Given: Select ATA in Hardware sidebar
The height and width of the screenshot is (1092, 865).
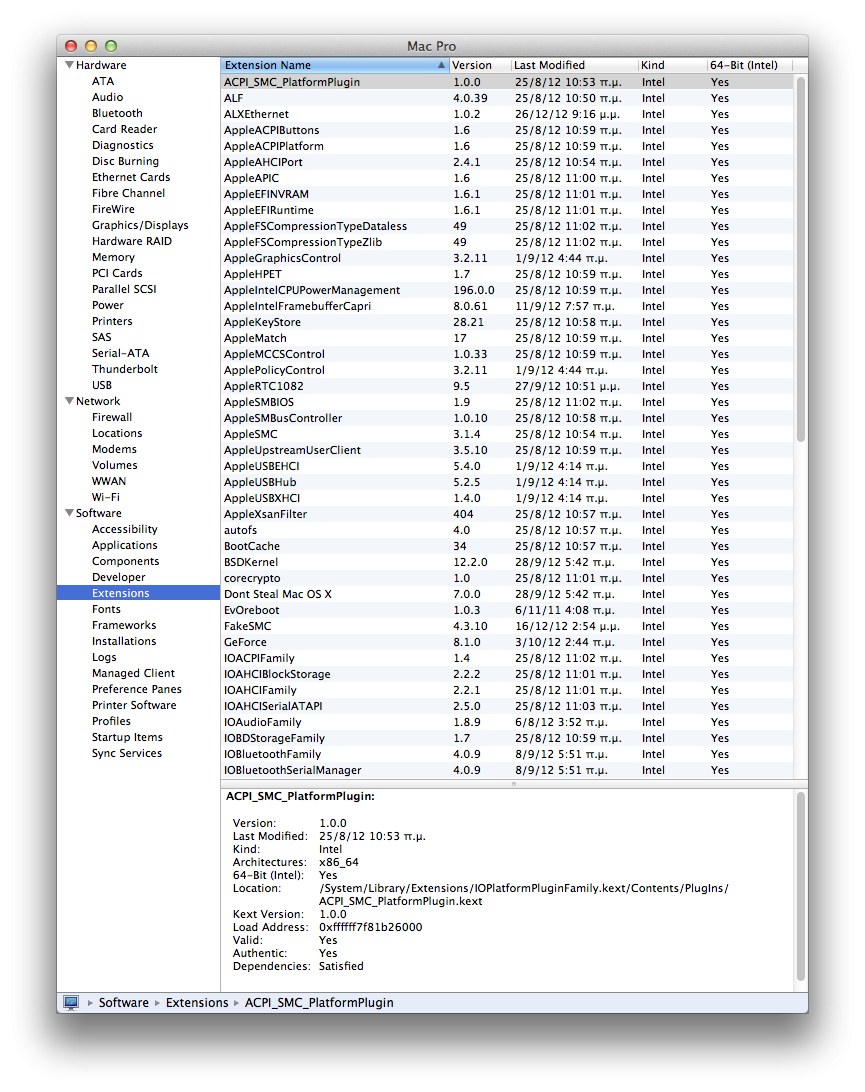Looking at the screenshot, I should pyautogui.click(x=103, y=81).
